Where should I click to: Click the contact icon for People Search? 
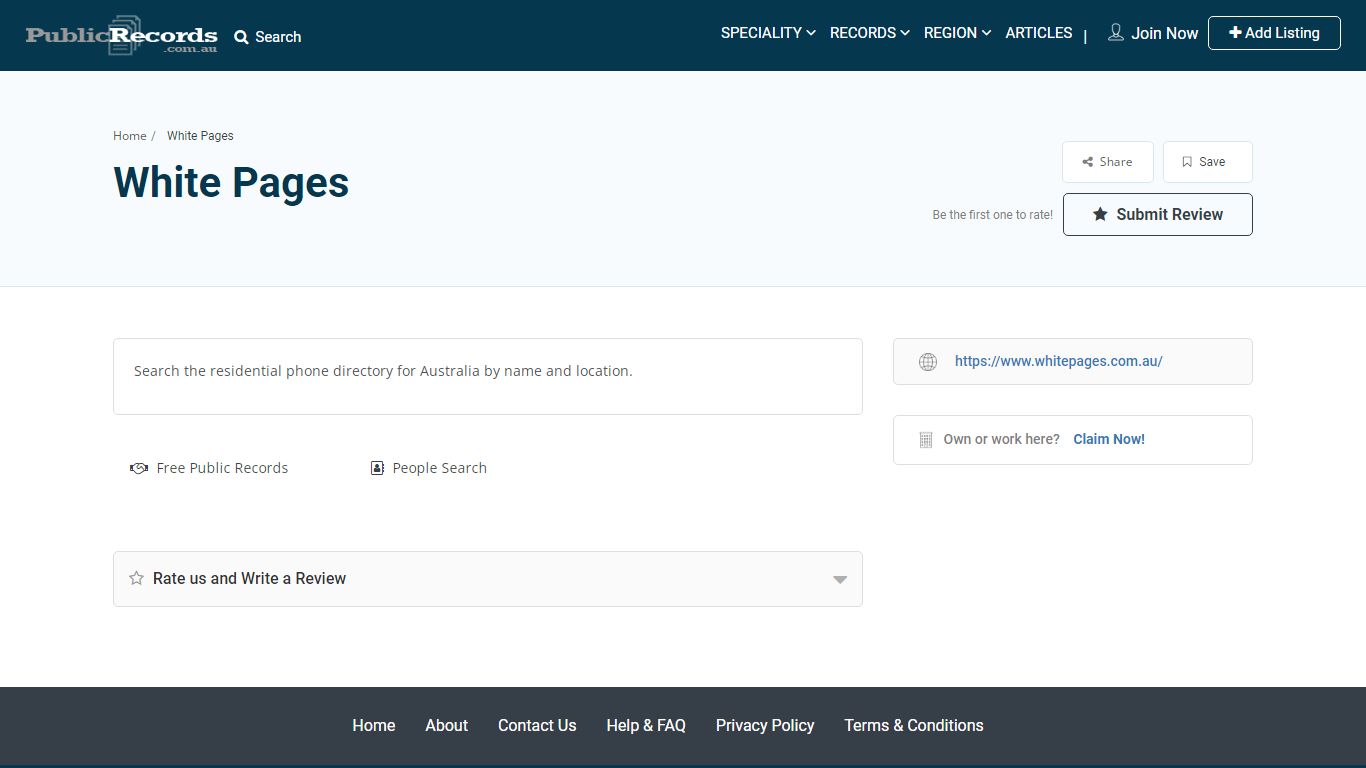[377, 468]
